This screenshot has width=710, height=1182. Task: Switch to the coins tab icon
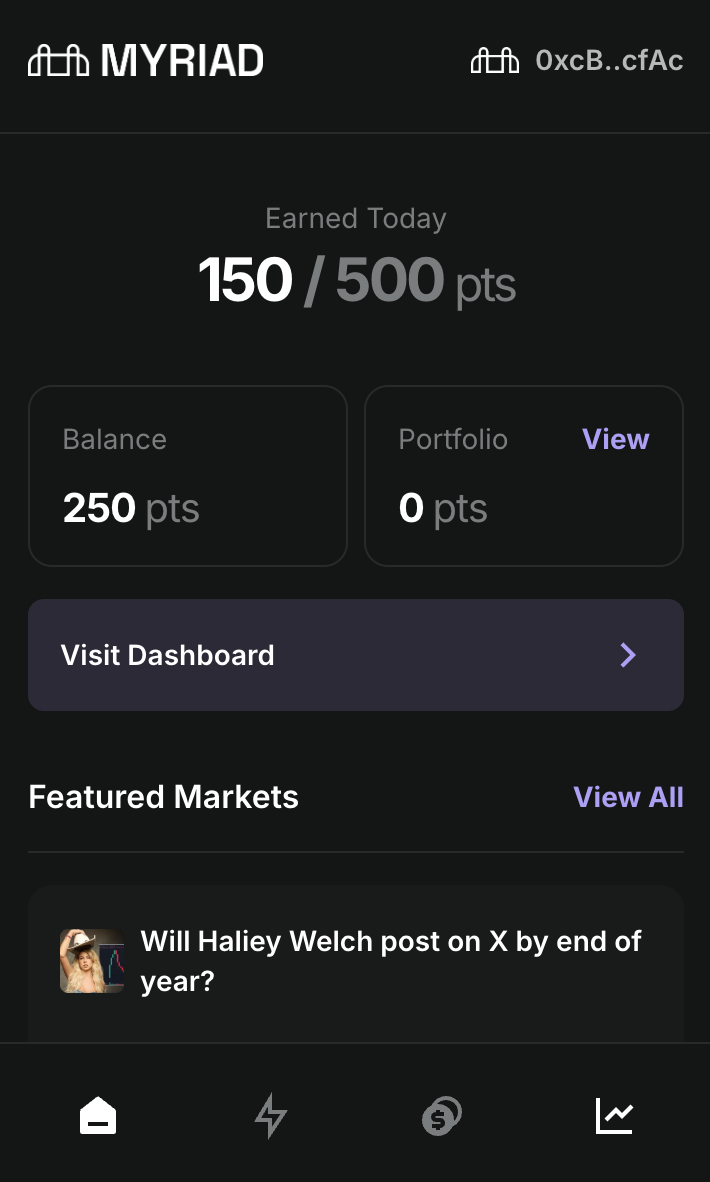[x=442, y=1115]
